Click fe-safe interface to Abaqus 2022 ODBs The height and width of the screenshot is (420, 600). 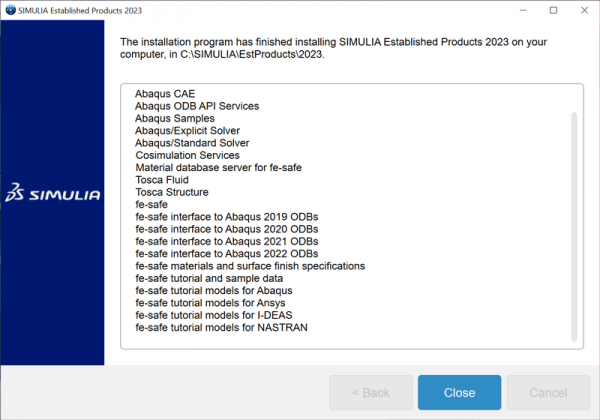(227, 254)
